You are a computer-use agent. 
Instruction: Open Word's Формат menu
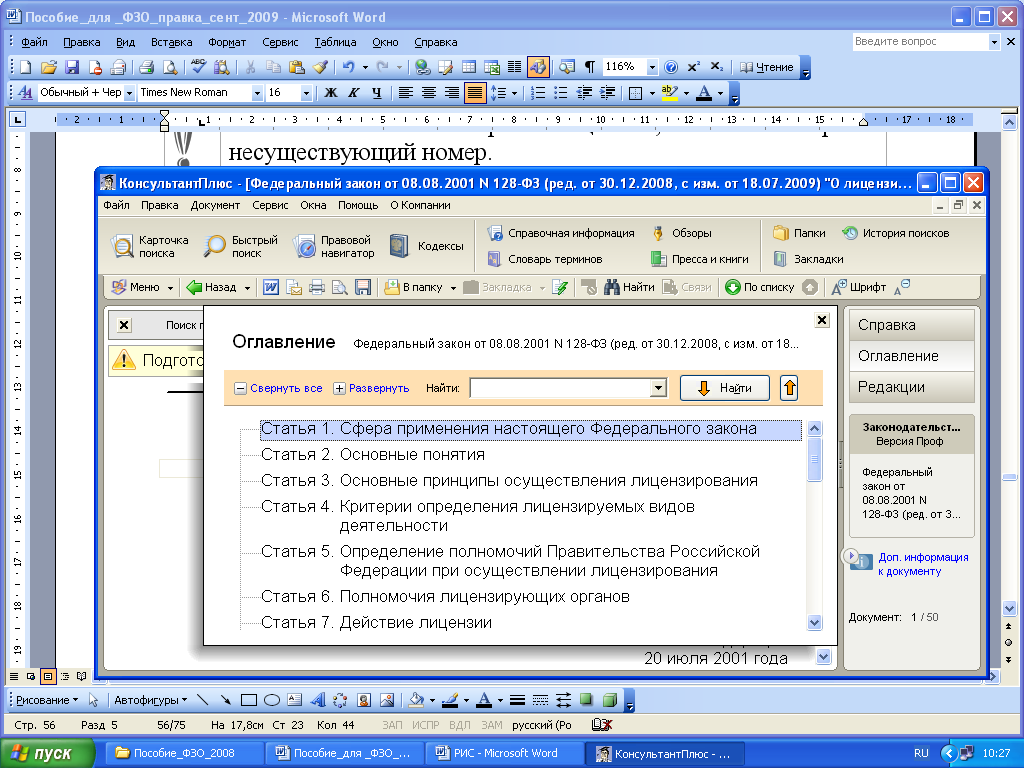[227, 42]
